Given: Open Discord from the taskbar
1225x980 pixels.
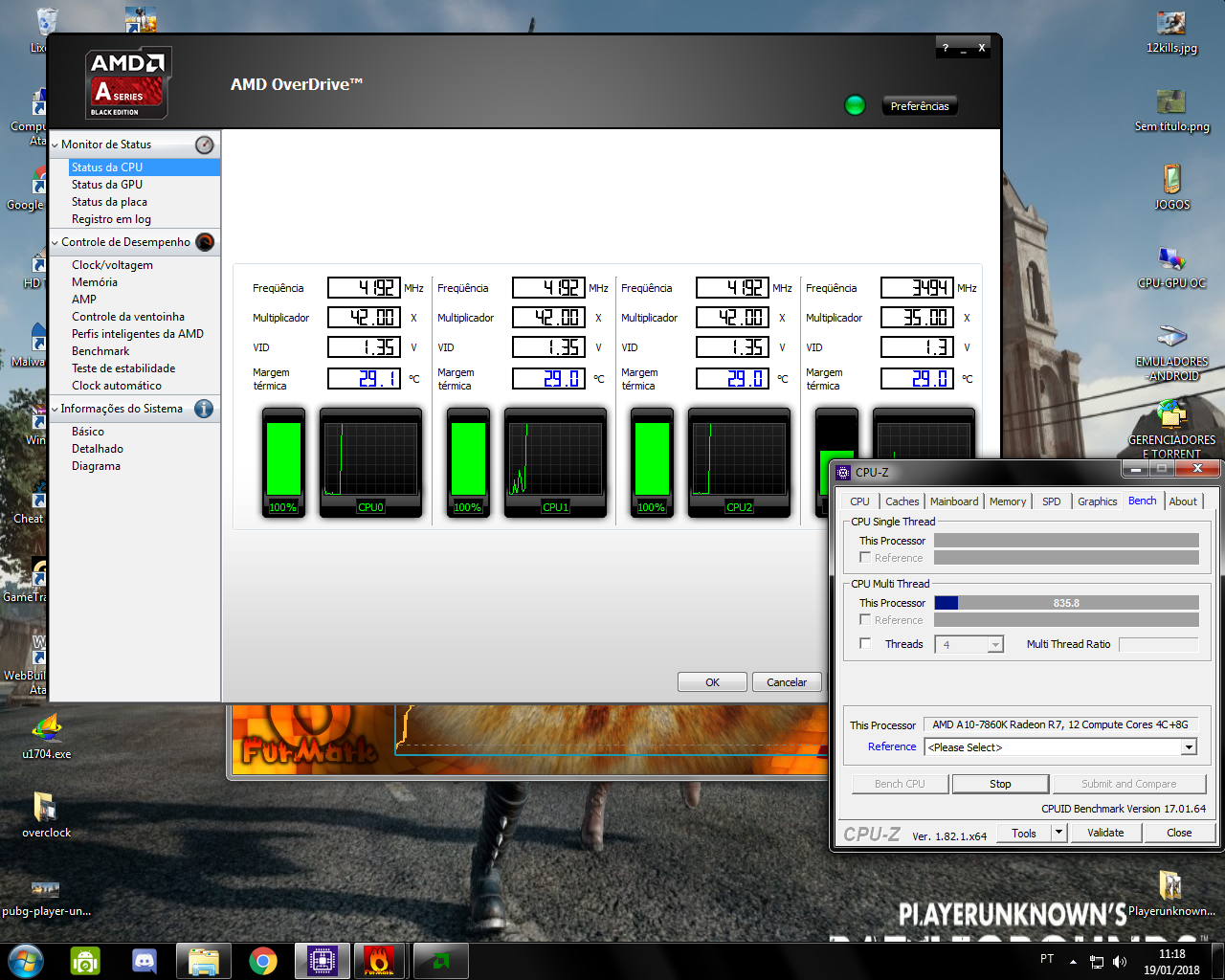Looking at the screenshot, I should point(145,961).
